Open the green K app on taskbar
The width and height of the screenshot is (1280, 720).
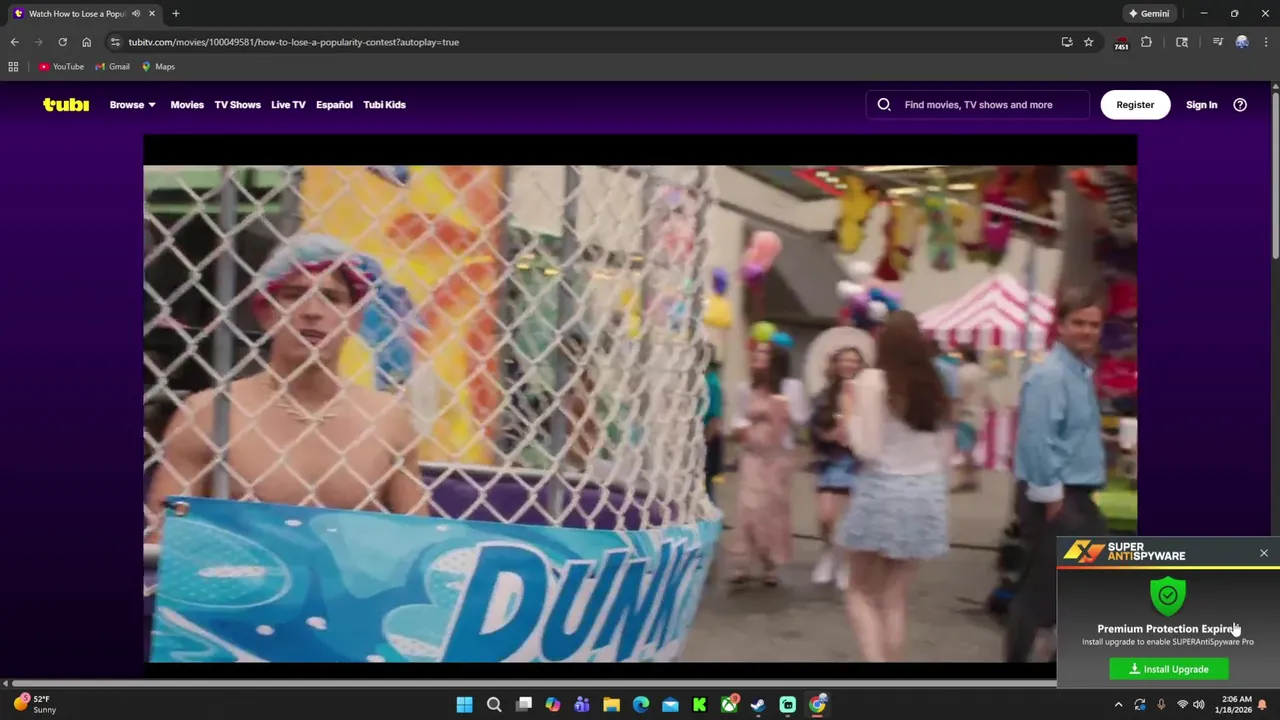click(700, 704)
